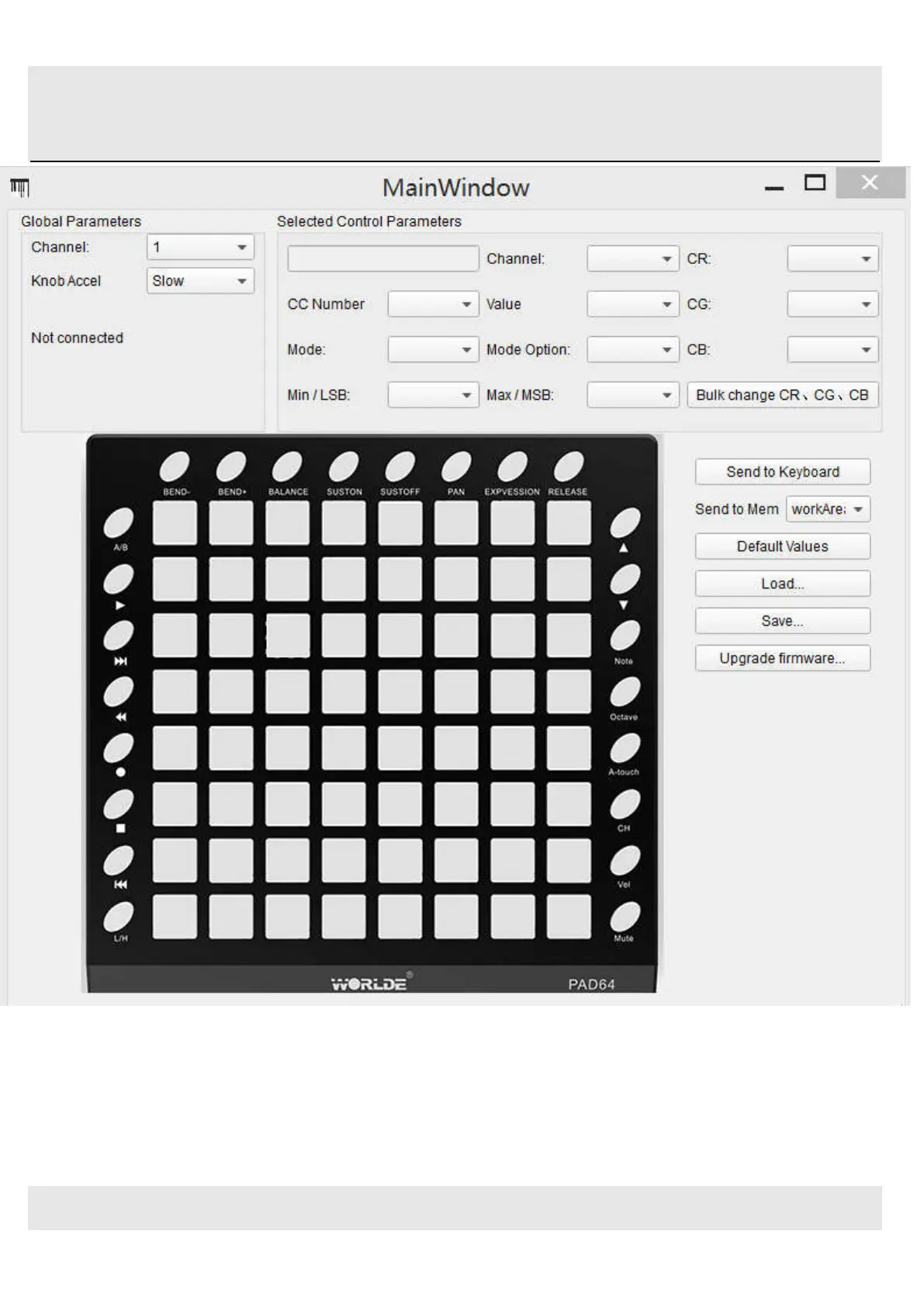Open the Knob Accel dropdown
Screen dimensions: 924x1307
(200, 281)
